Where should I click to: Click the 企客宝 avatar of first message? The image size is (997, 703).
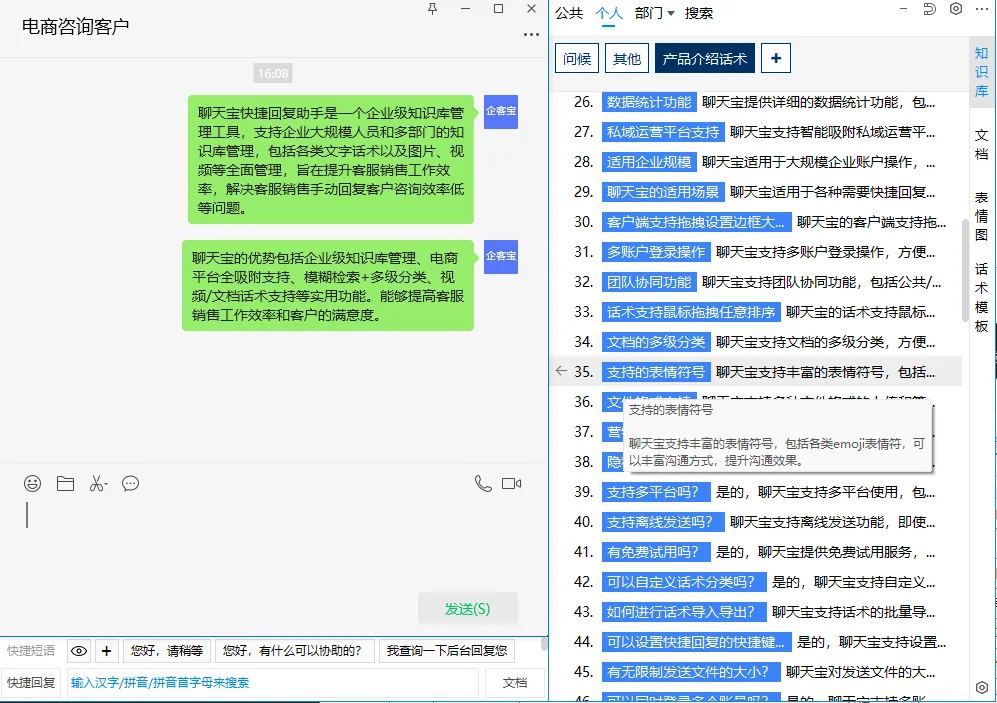click(x=501, y=112)
